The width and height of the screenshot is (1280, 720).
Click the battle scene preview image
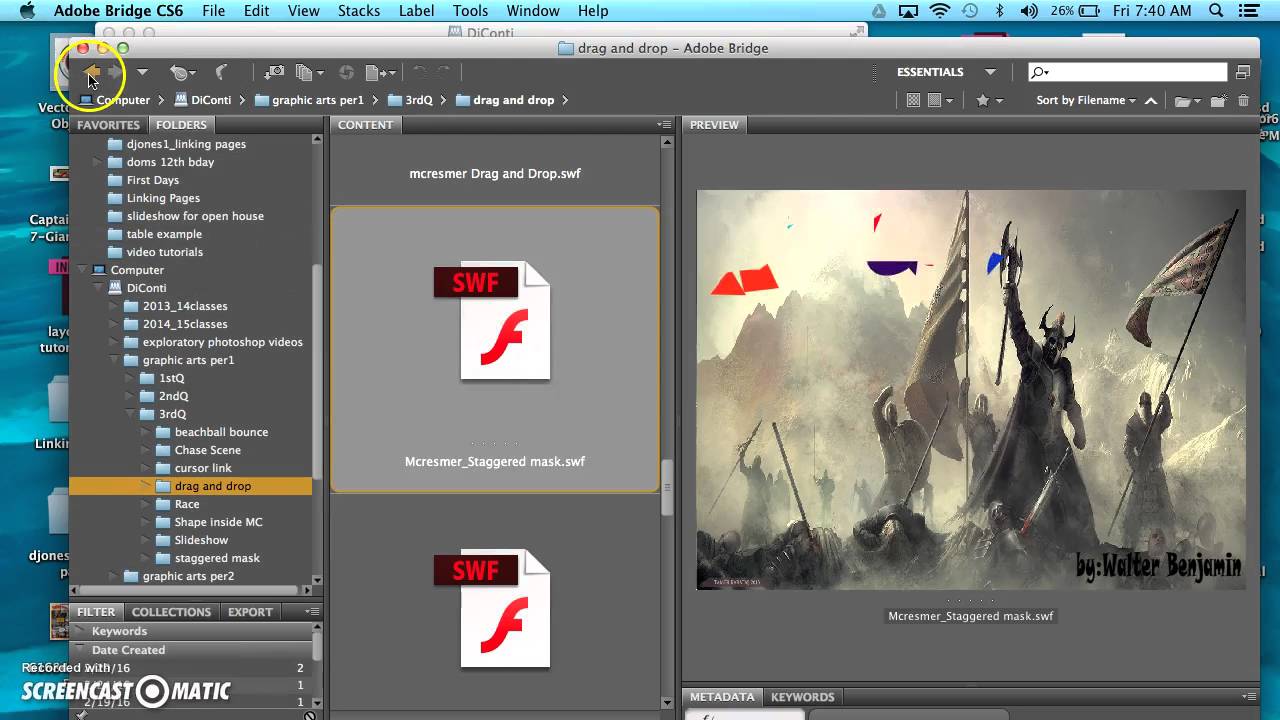970,389
